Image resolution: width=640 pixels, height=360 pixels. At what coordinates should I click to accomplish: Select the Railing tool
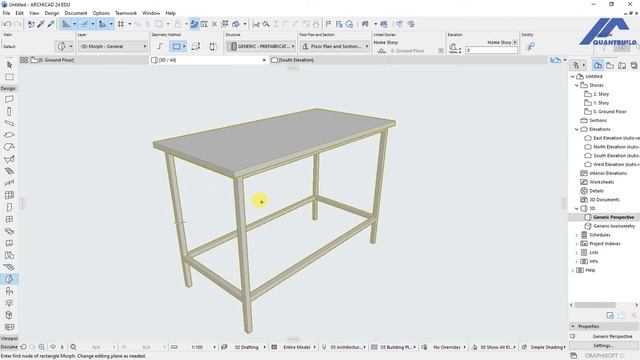(x=9, y=183)
